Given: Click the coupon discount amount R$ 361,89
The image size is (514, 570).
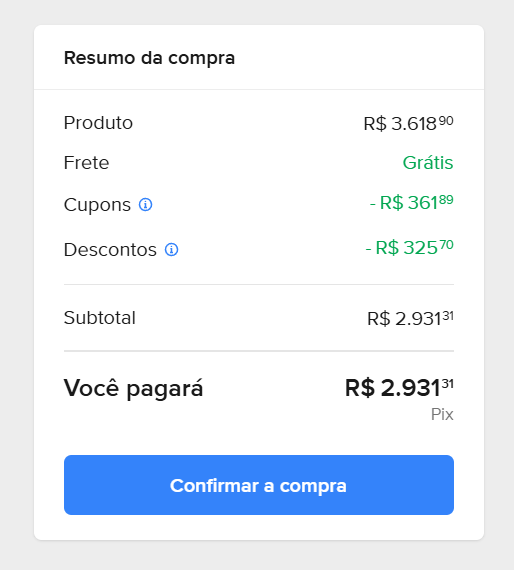Looking at the screenshot, I should (x=411, y=202).
